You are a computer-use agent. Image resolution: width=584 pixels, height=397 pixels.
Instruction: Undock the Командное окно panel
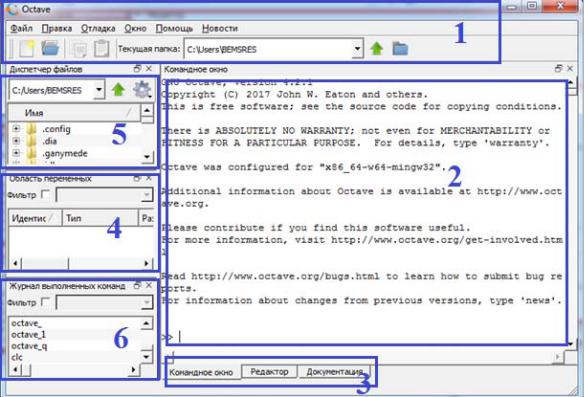pos(558,69)
